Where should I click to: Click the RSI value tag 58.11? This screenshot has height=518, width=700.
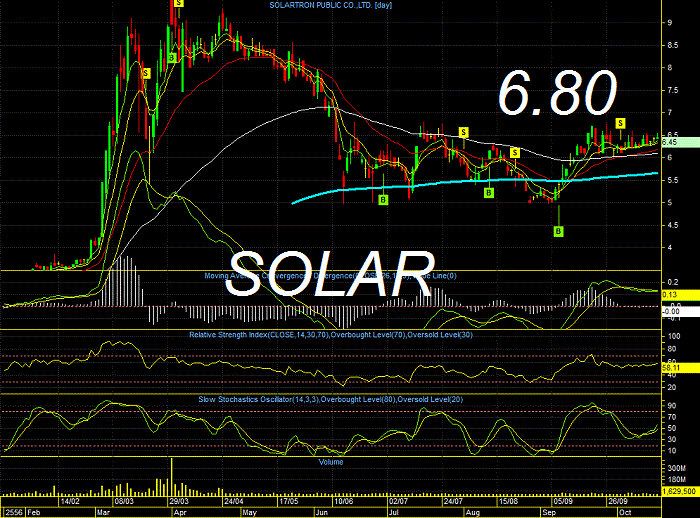click(679, 368)
